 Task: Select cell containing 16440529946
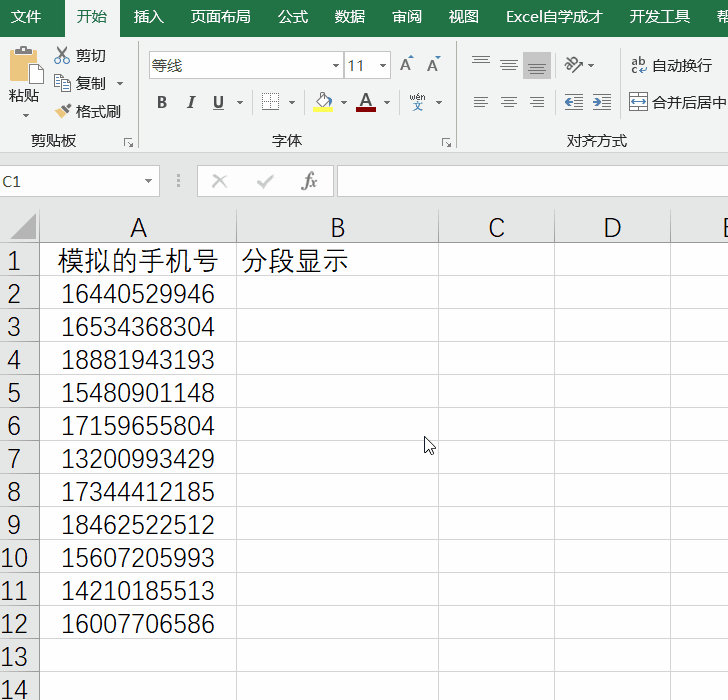click(x=138, y=293)
